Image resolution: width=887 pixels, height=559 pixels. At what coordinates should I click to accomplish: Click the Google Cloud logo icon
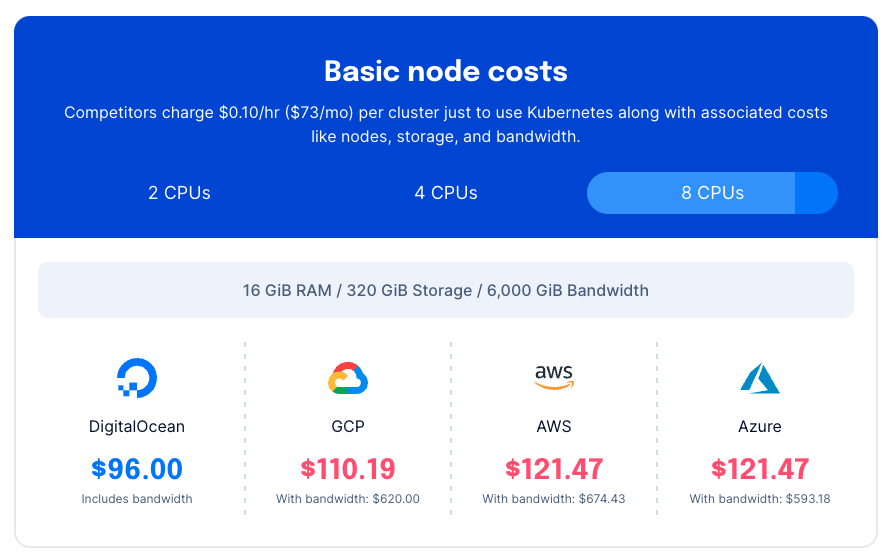click(348, 379)
